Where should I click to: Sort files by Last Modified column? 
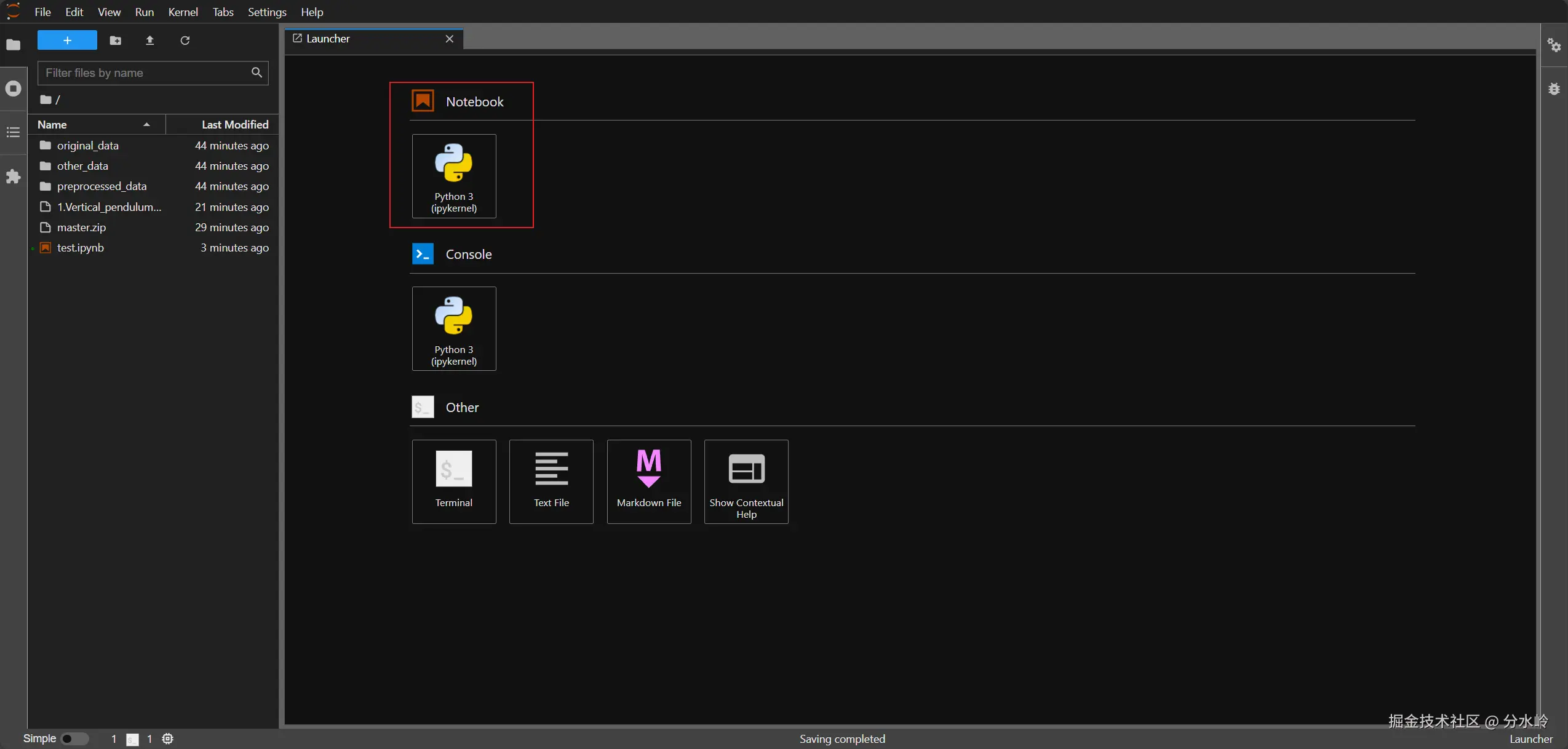[234, 125]
